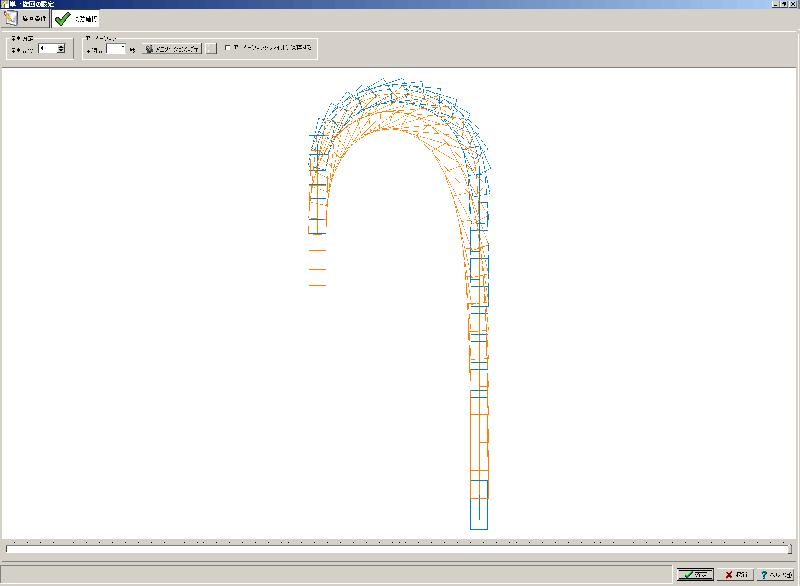The width and height of the screenshot is (800, 586).
Task: Switch to the tab with the notepad-and-pencil icon
Action: point(26,19)
